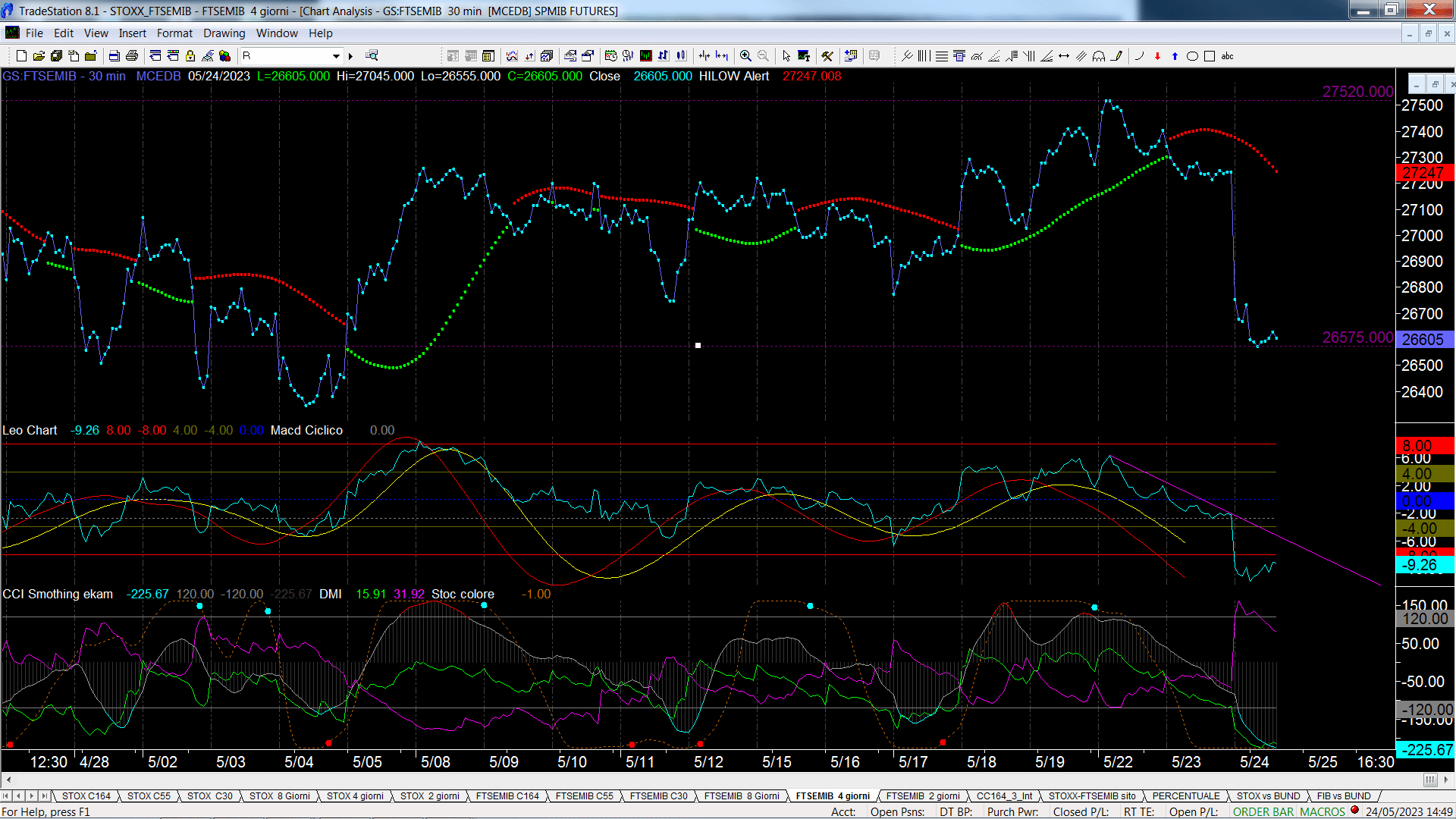Select the pencil line drawing tool
The width and height of the screenshot is (1456, 819).
point(1116,56)
